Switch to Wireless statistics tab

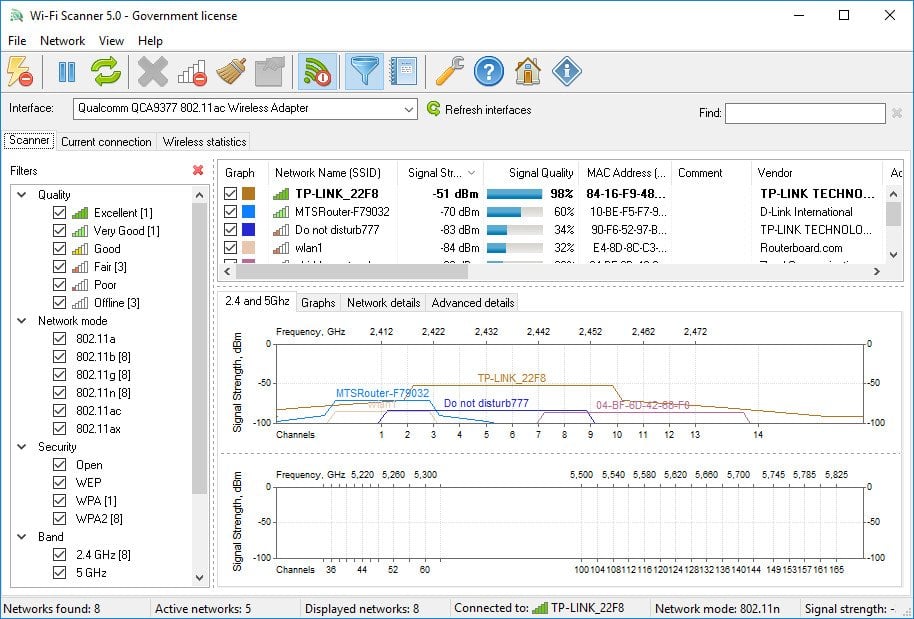pyautogui.click(x=205, y=142)
